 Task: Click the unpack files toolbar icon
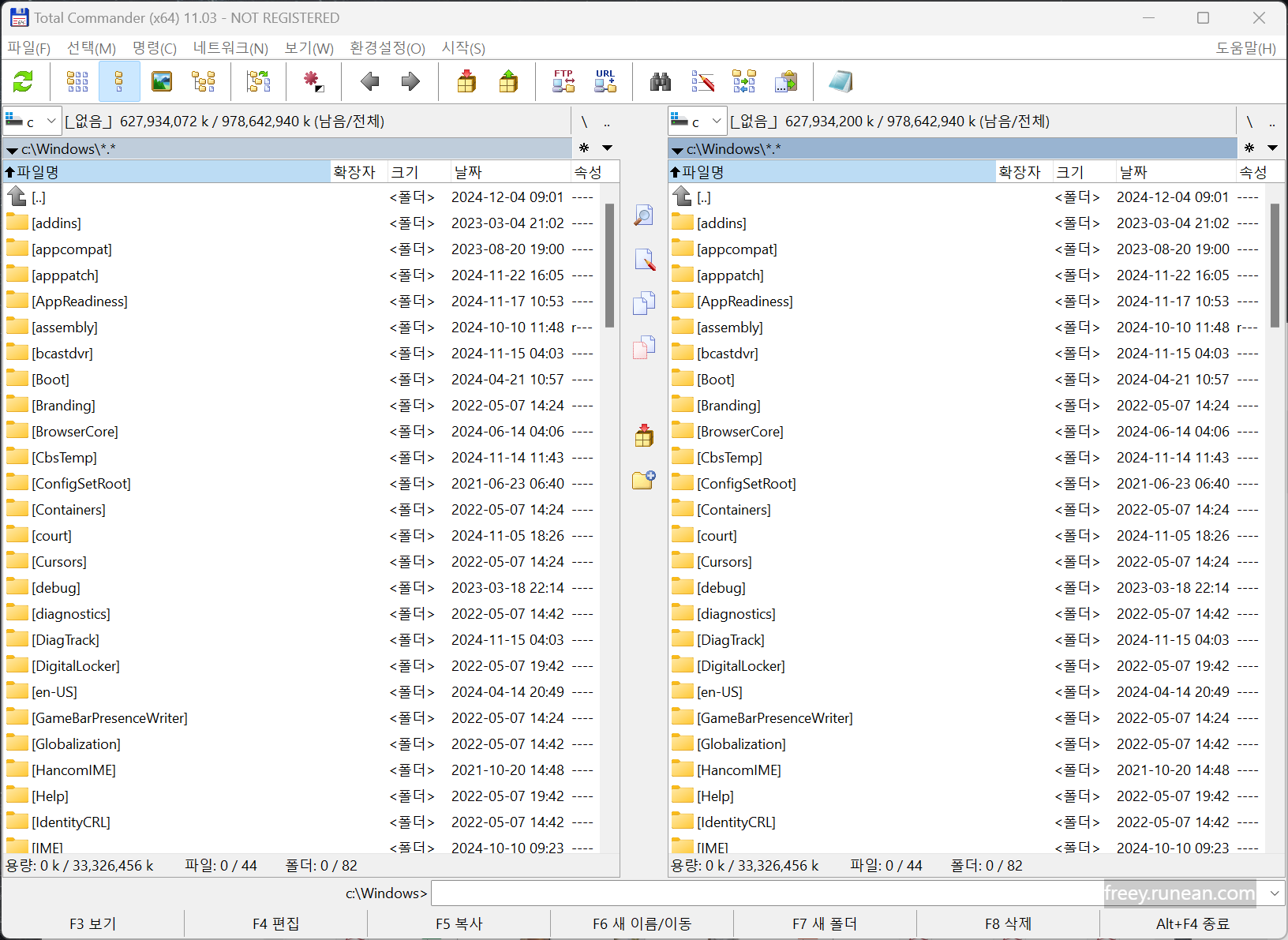click(509, 81)
